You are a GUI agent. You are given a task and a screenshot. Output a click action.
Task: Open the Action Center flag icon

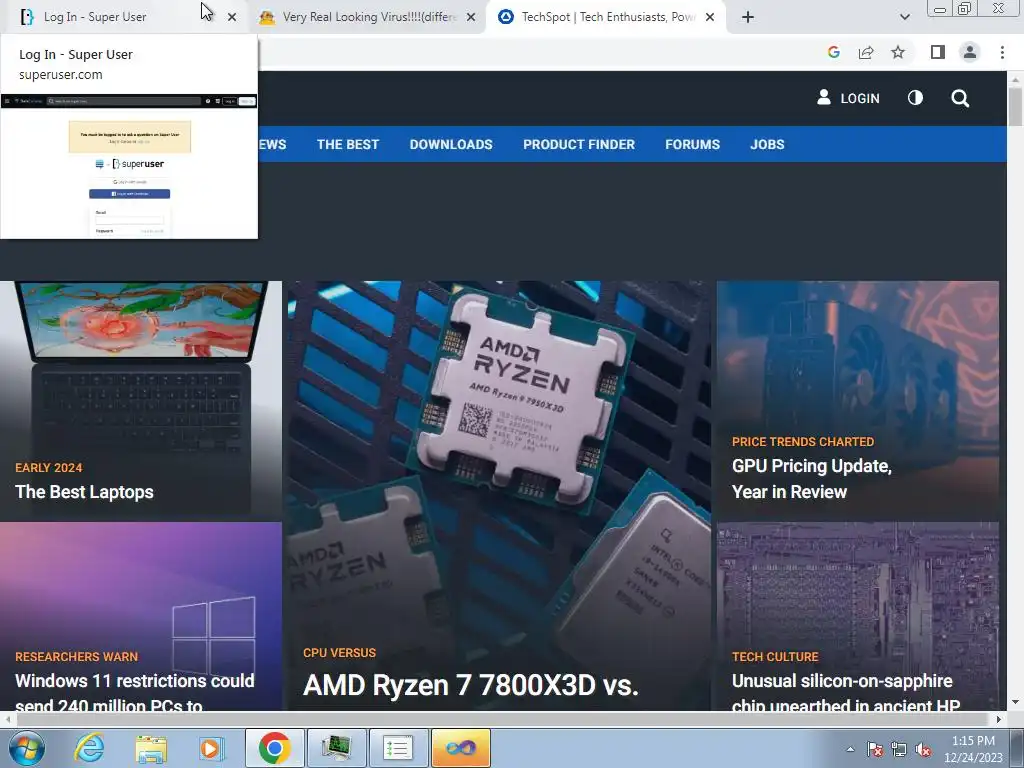[874, 749]
